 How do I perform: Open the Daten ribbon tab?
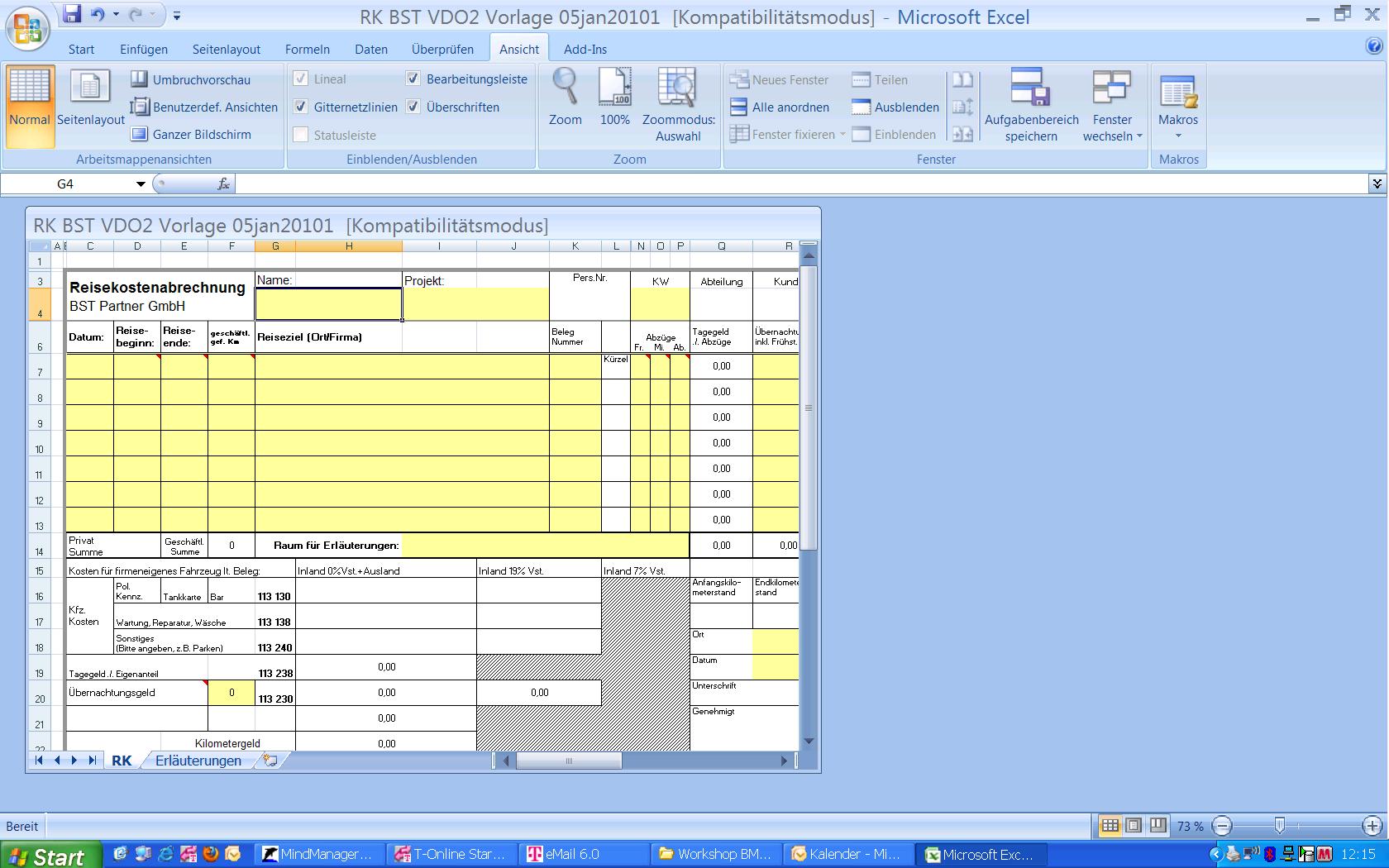371,49
